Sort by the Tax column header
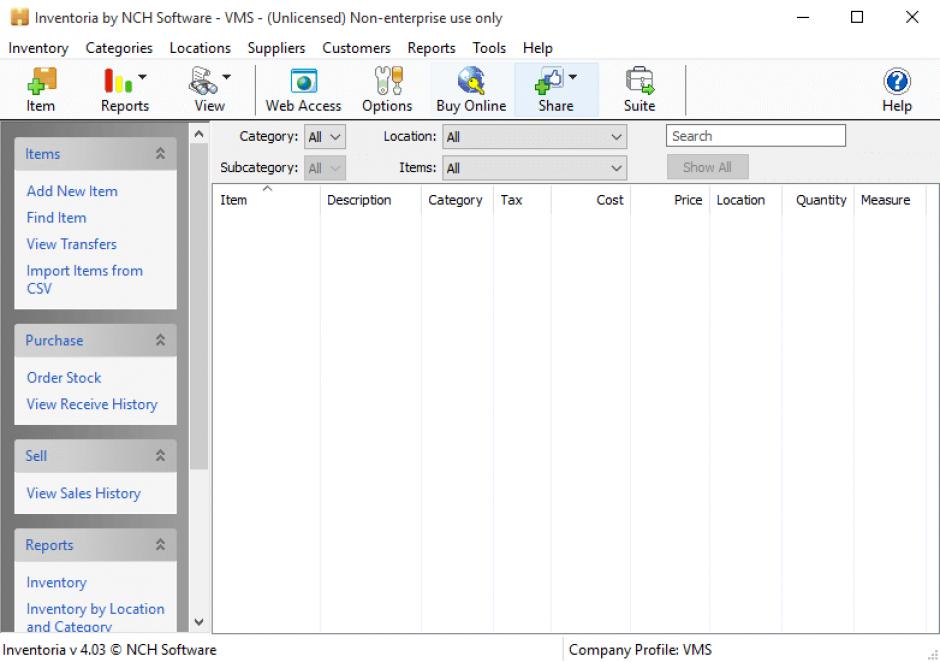The image size is (940, 662). click(522, 200)
